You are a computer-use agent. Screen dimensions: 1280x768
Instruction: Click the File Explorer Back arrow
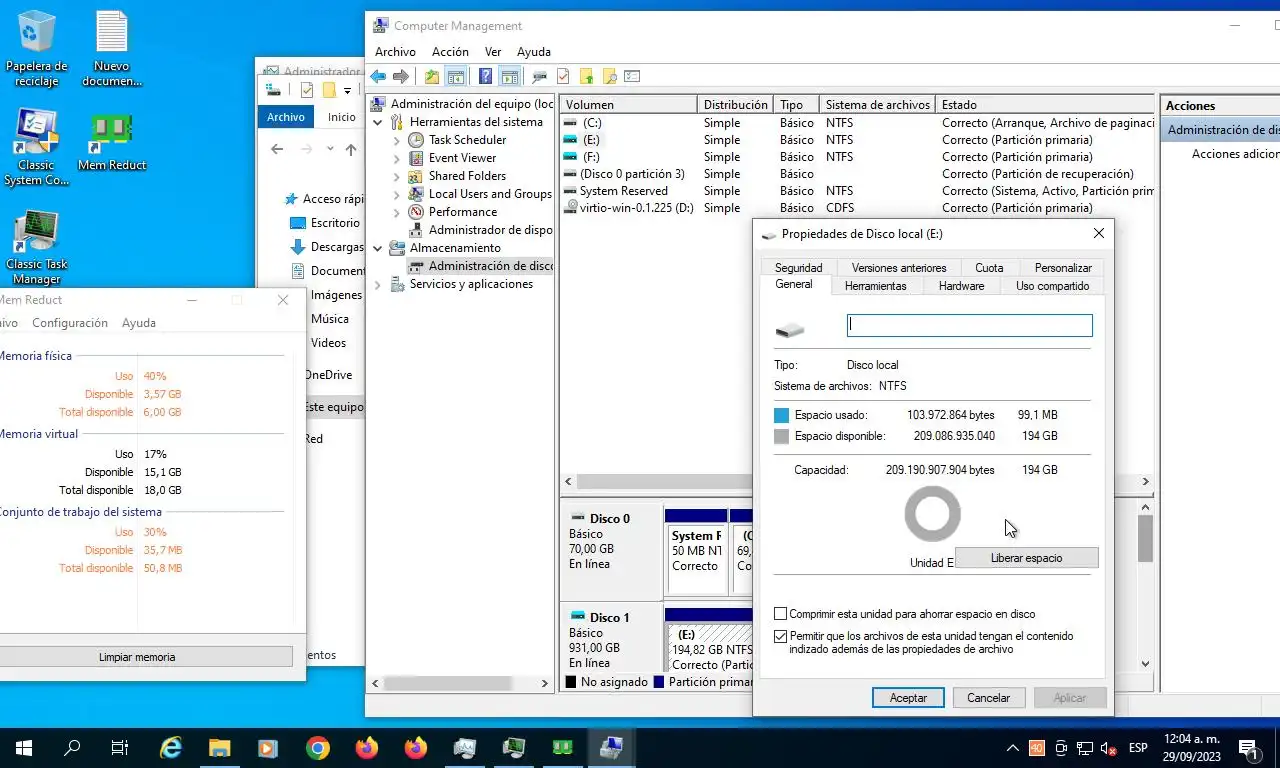277,150
